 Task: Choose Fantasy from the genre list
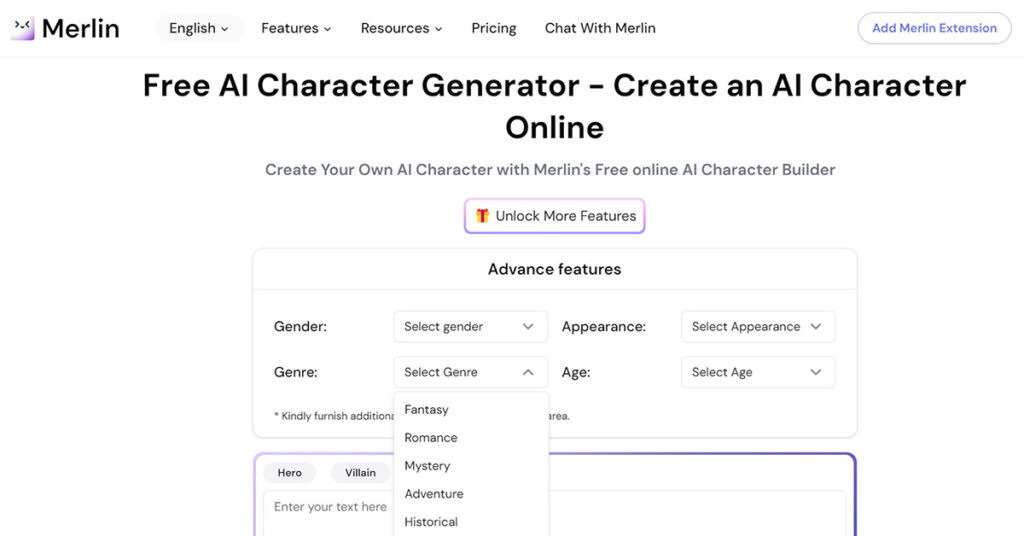click(x=427, y=410)
